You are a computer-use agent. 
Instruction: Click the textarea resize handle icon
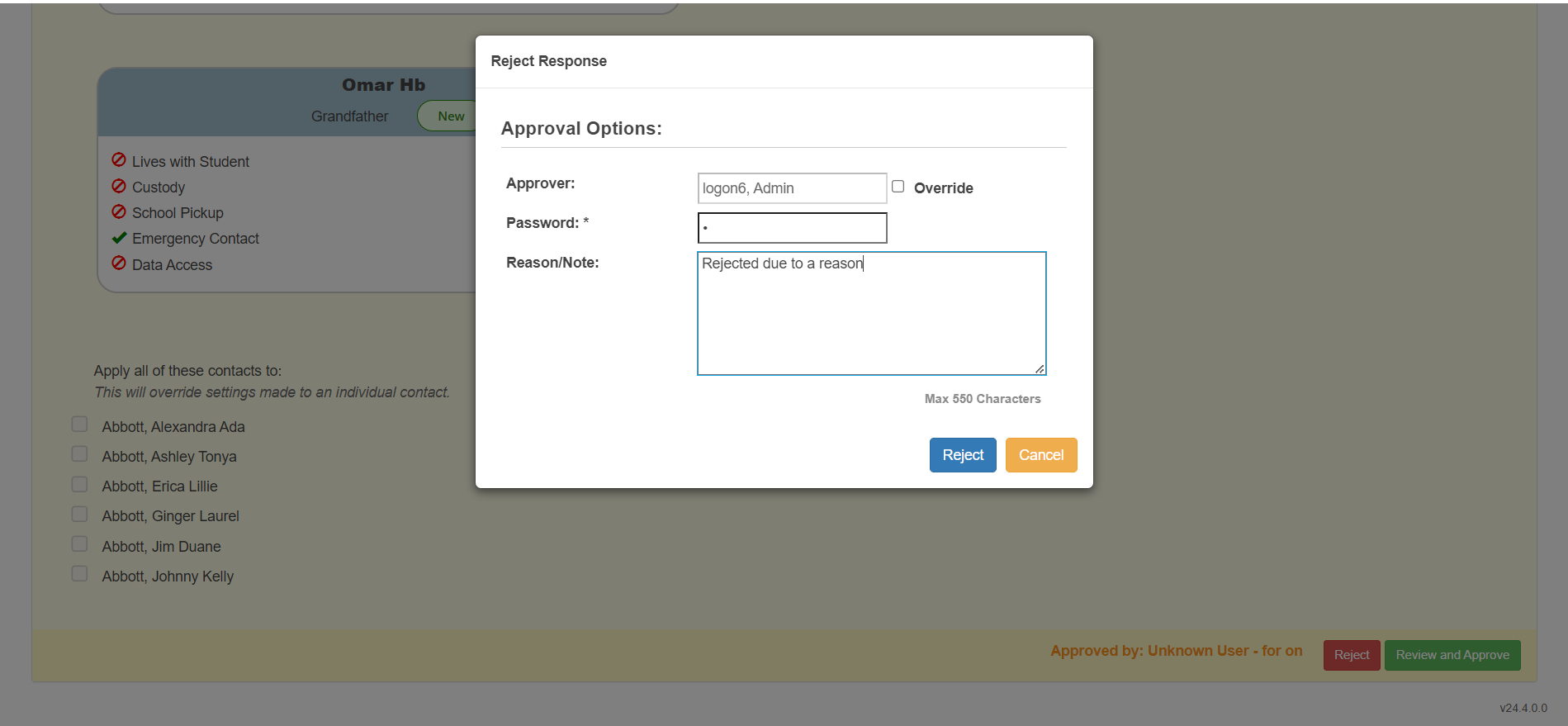click(x=1040, y=368)
